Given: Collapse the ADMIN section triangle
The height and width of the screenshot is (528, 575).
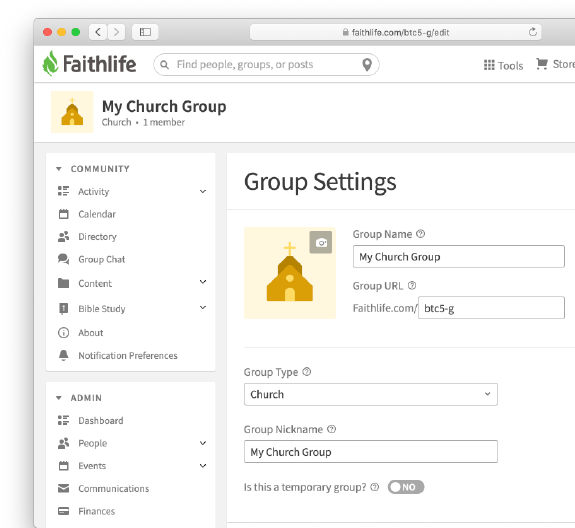Looking at the screenshot, I should pos(59,398).
